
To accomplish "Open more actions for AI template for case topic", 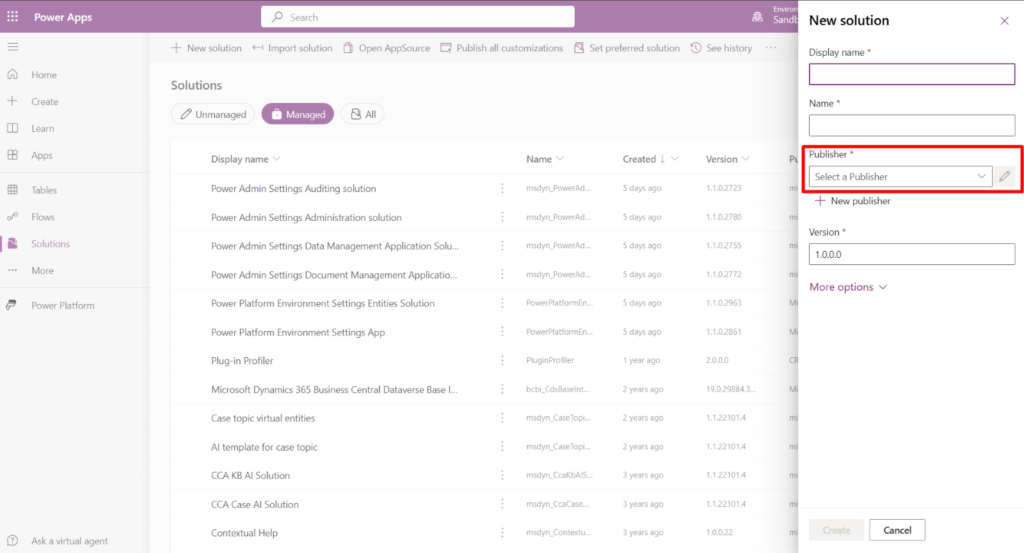I will click(x=502, y=447).
